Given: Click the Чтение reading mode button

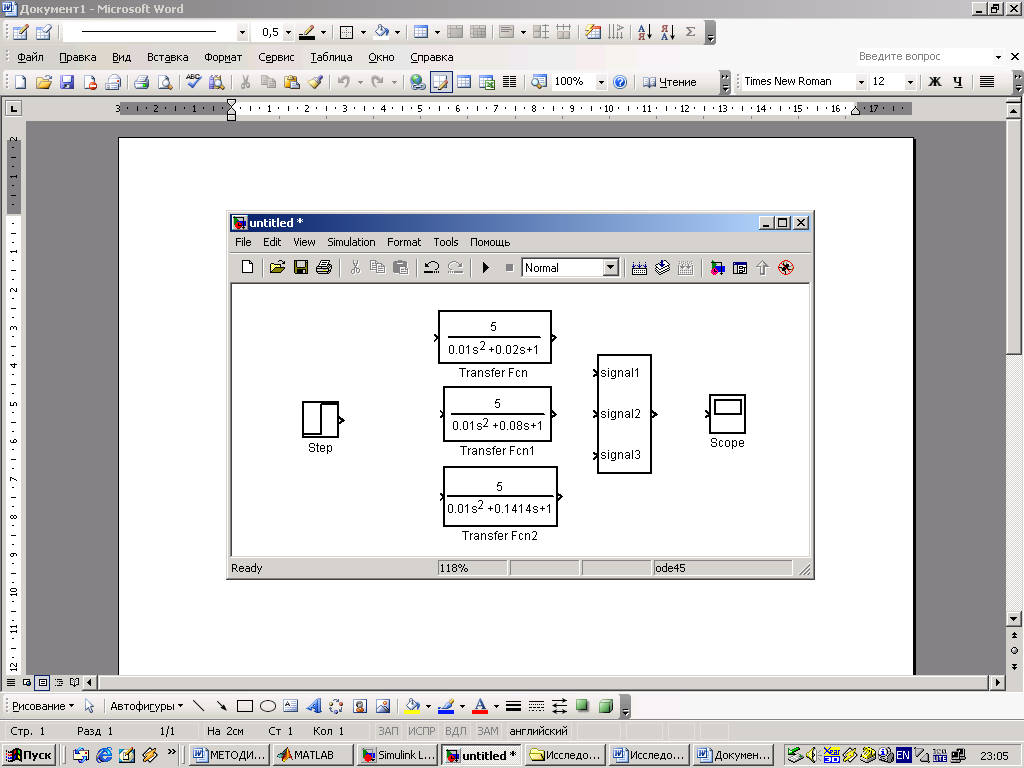Looking at the screenshot, I should tap(670, 82).
